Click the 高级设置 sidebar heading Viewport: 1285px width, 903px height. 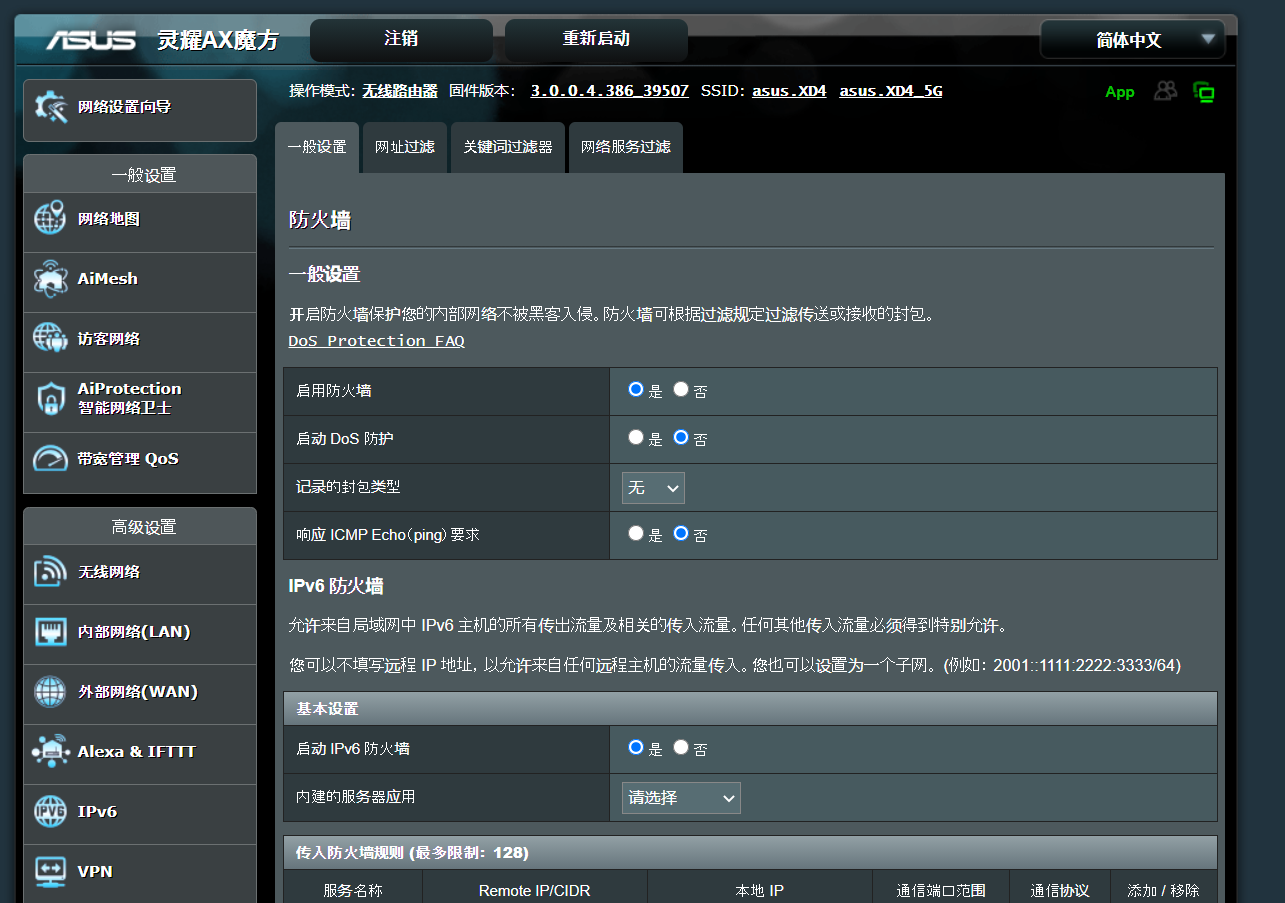140,527
